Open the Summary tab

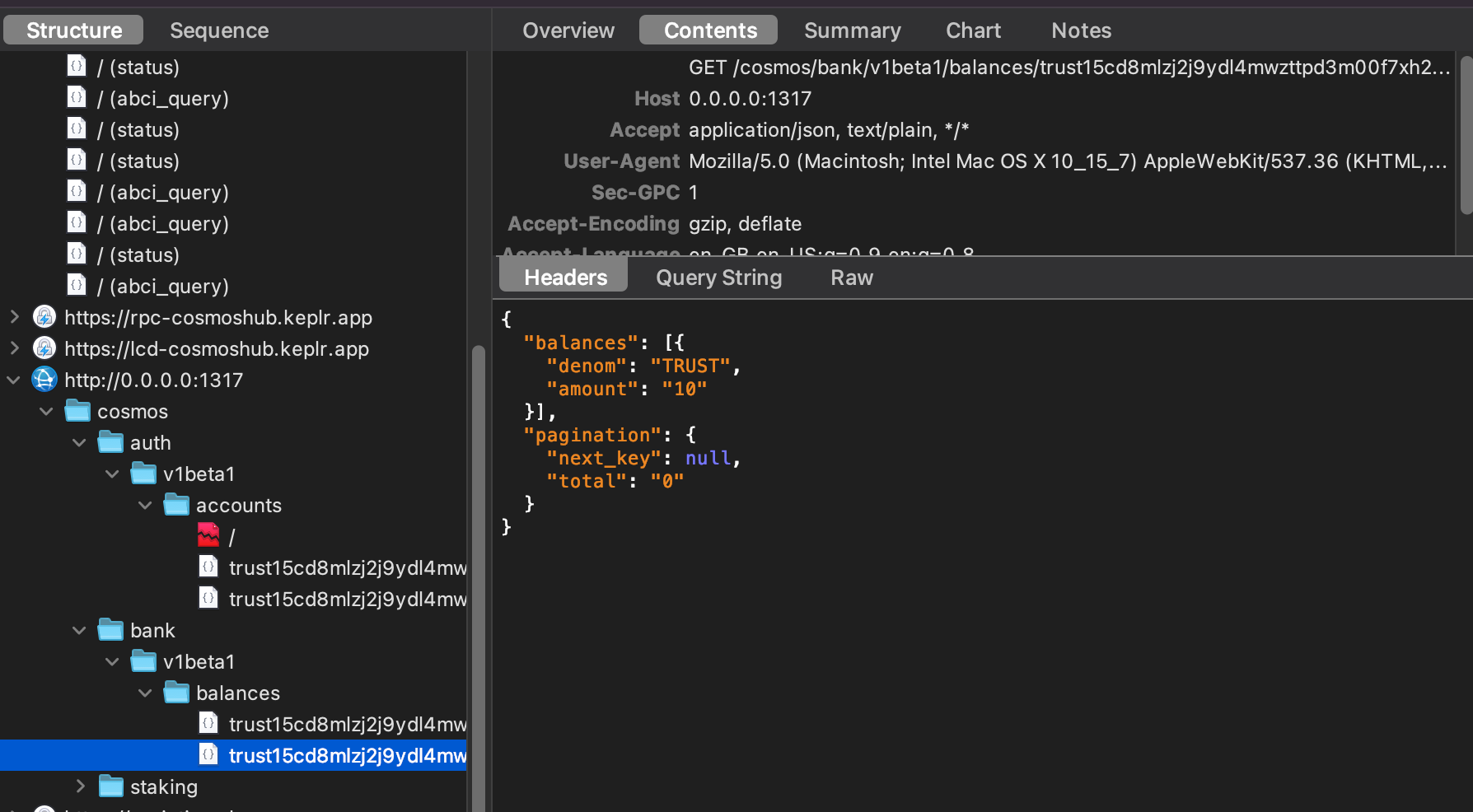click(852, 30)
